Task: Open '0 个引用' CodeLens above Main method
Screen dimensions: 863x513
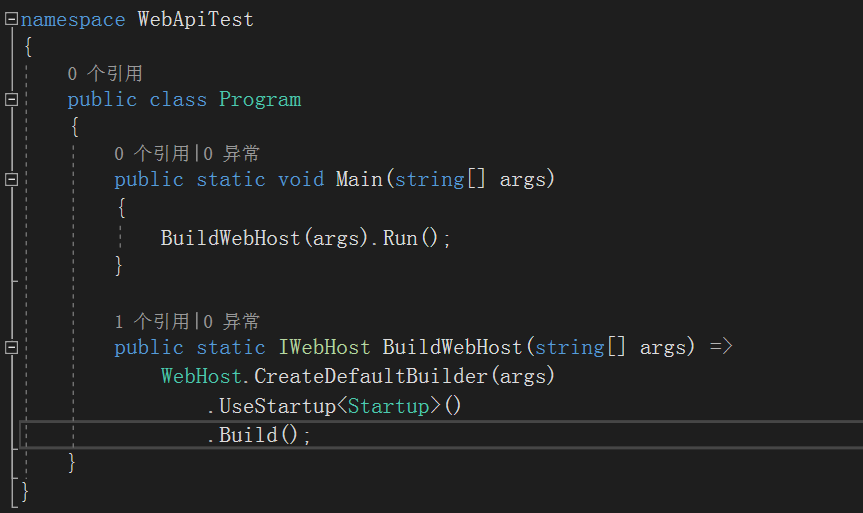Action: point(151,153)
